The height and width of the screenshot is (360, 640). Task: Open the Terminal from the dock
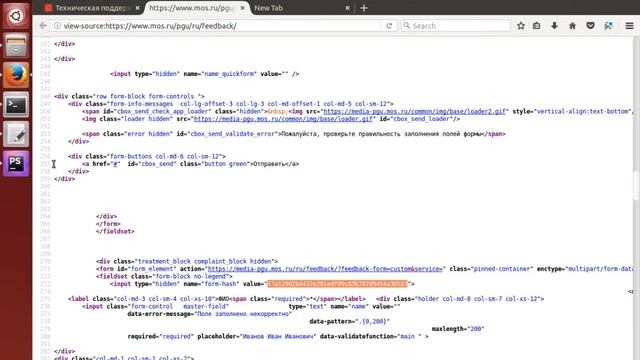(16, 104)
